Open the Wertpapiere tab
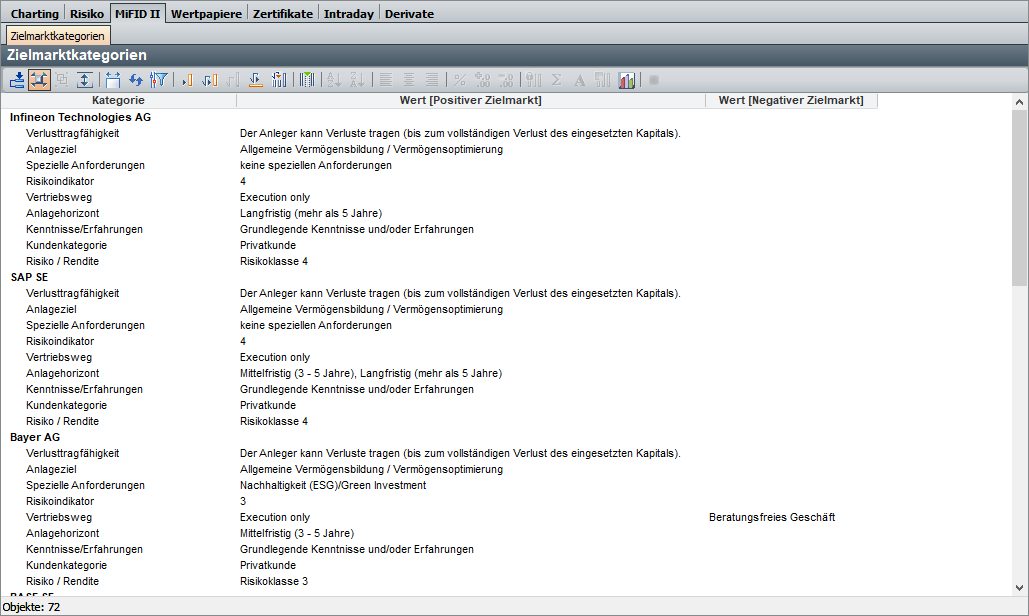 pos(205,13)
